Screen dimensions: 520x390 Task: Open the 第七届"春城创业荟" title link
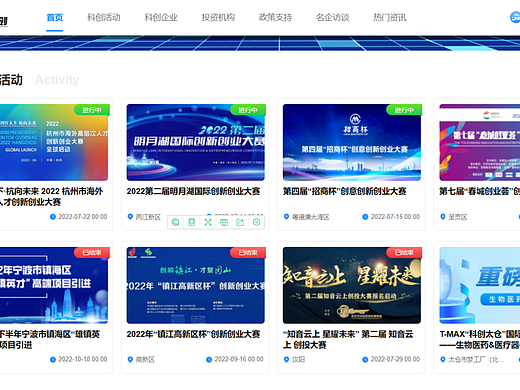480,191
